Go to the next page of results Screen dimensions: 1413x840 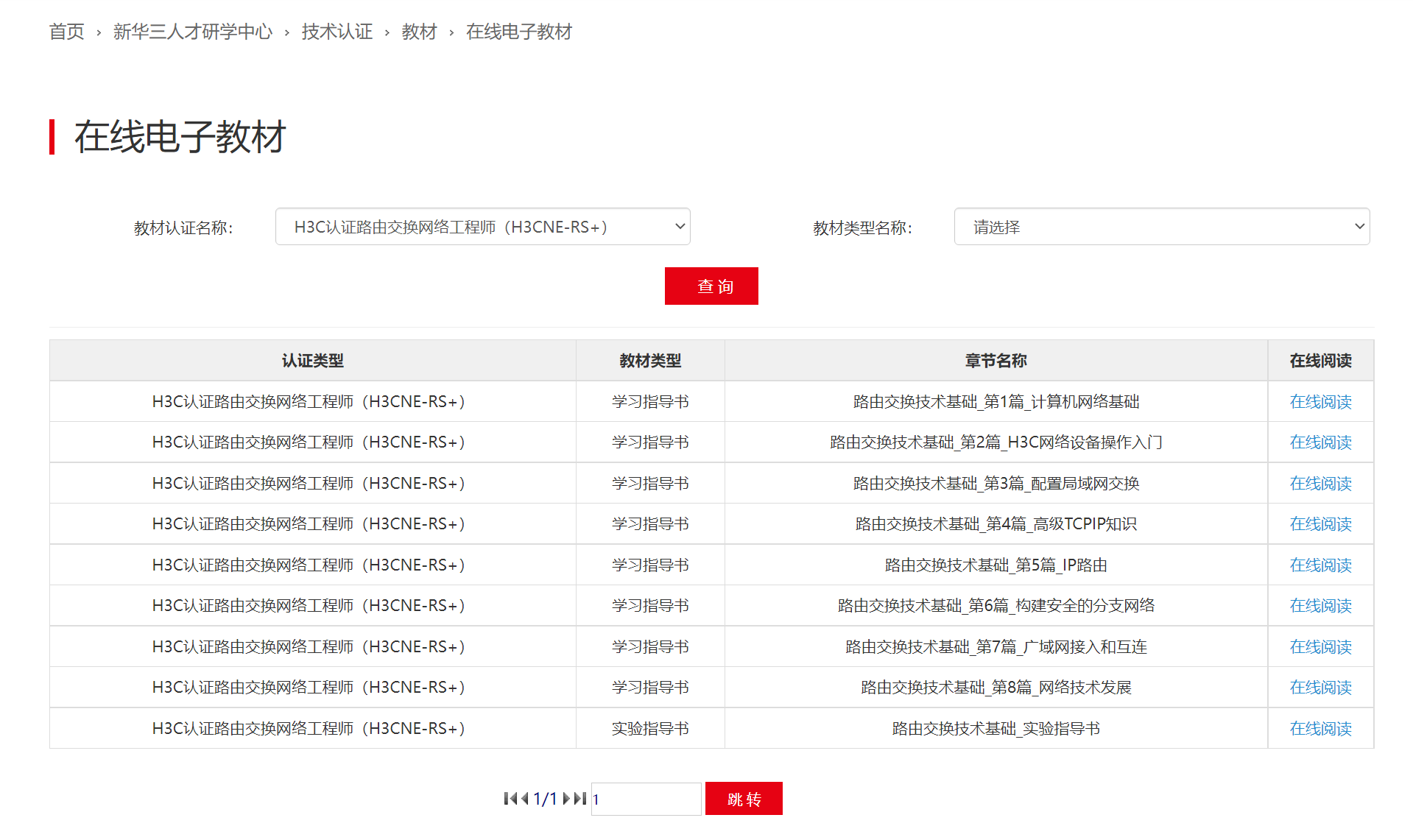point(566,799)
